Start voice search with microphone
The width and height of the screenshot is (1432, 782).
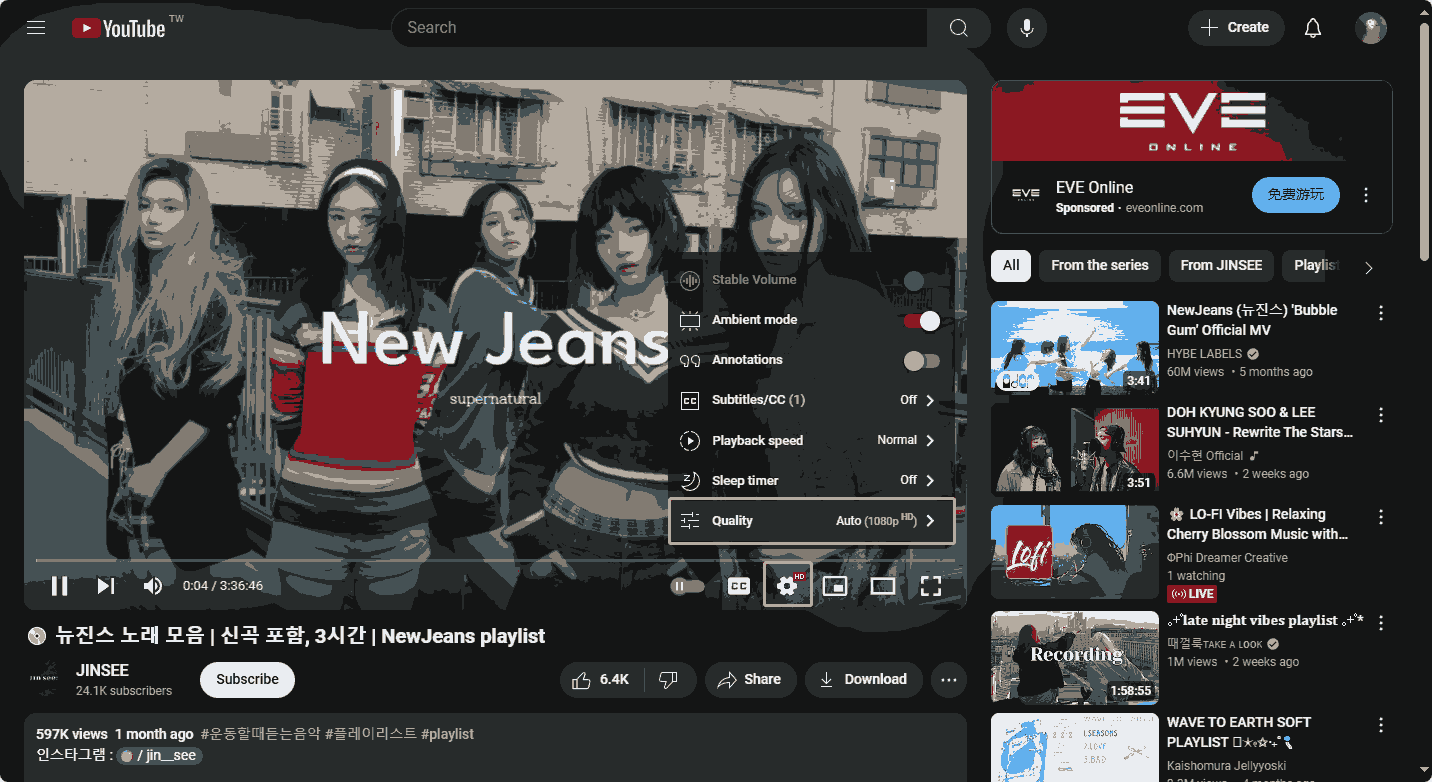[x=1026, y=28]
